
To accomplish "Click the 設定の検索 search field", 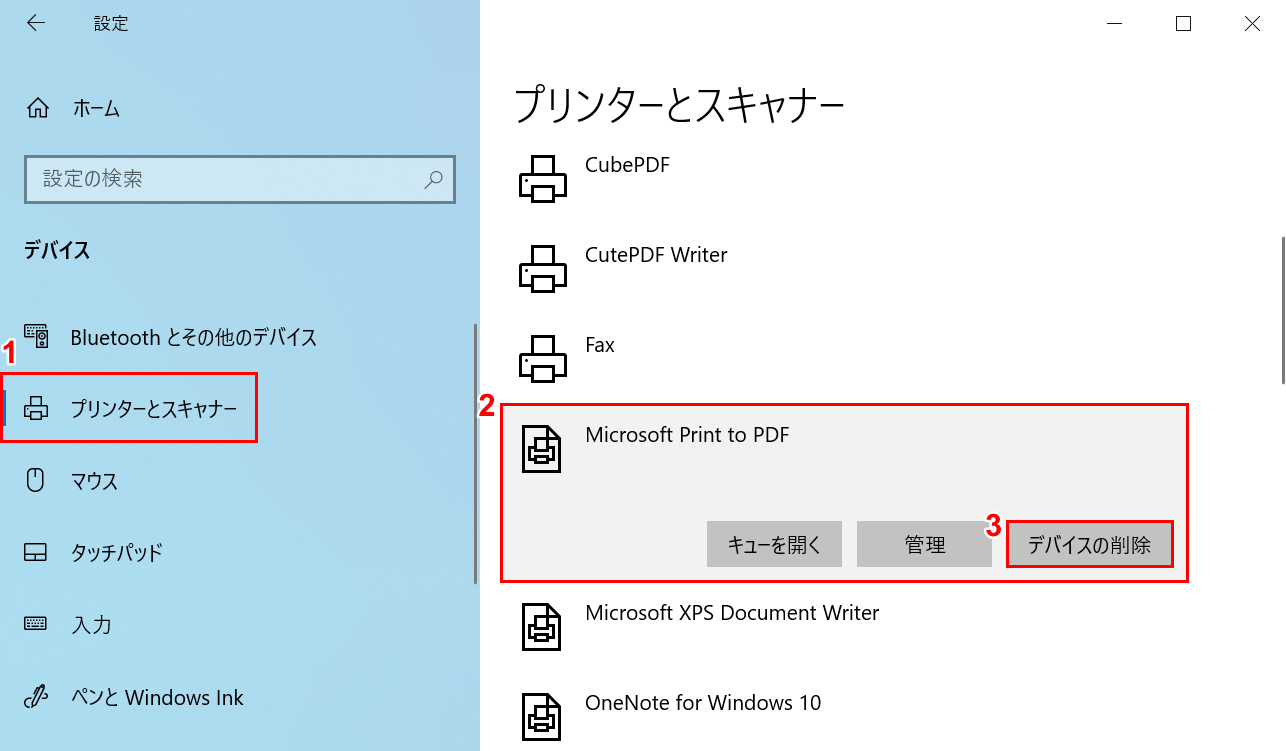I will (x=240, y=180).
